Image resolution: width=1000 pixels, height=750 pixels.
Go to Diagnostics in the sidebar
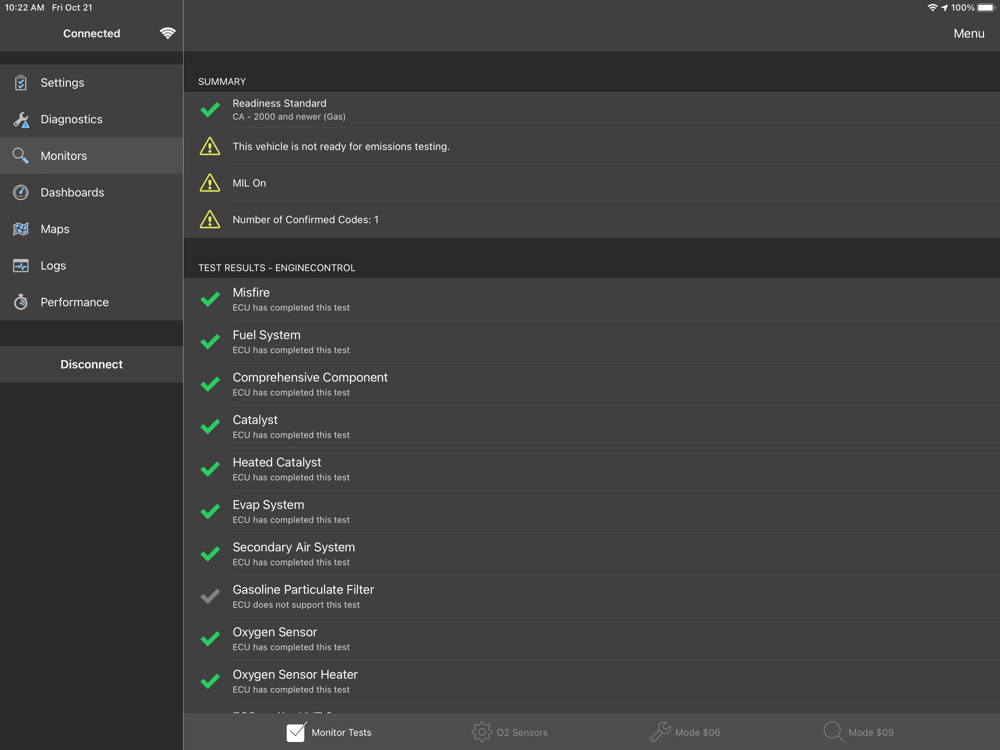tap(92, 119)
